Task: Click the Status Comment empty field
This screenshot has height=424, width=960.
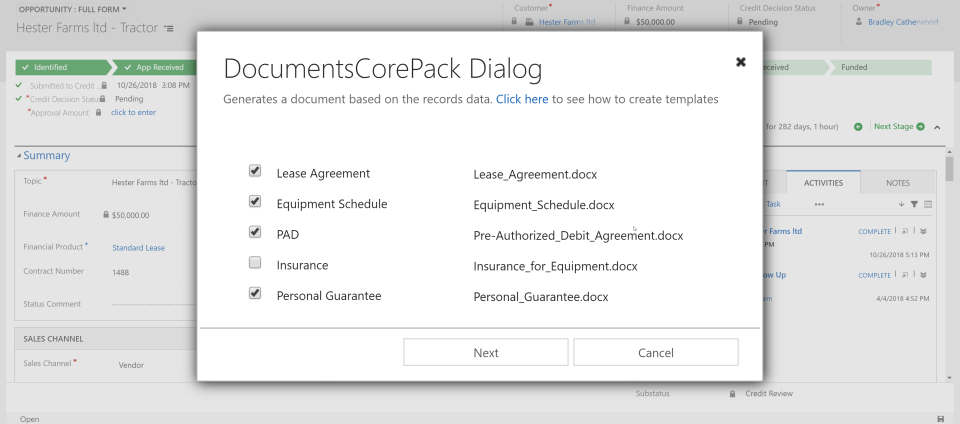Action: tap(154, 304)
